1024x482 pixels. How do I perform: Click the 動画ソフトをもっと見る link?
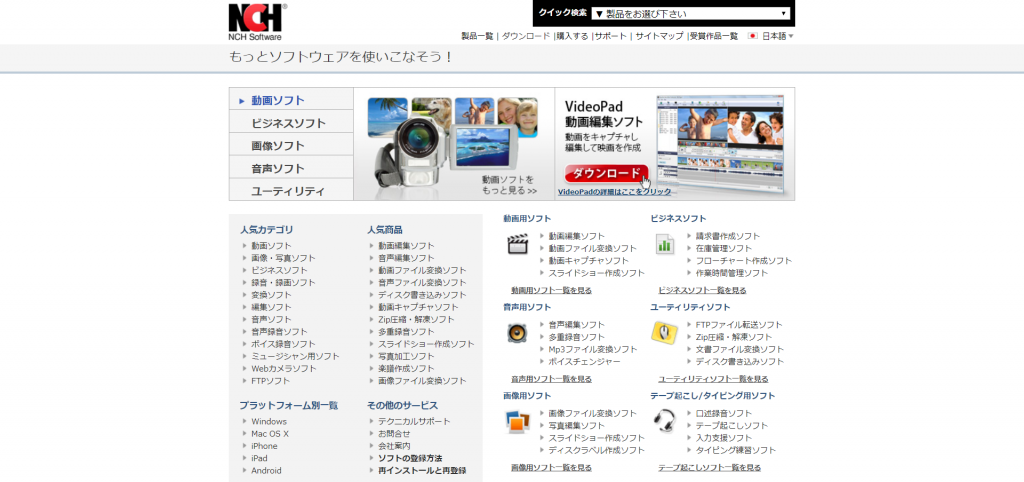pyautogui.click(x=509, y=184)
